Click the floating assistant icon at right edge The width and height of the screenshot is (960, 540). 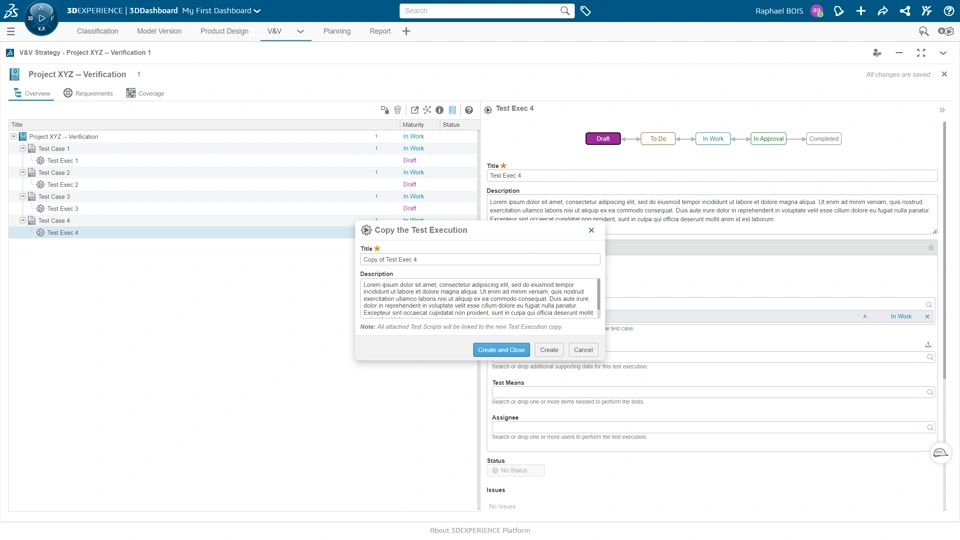[940, 453]
